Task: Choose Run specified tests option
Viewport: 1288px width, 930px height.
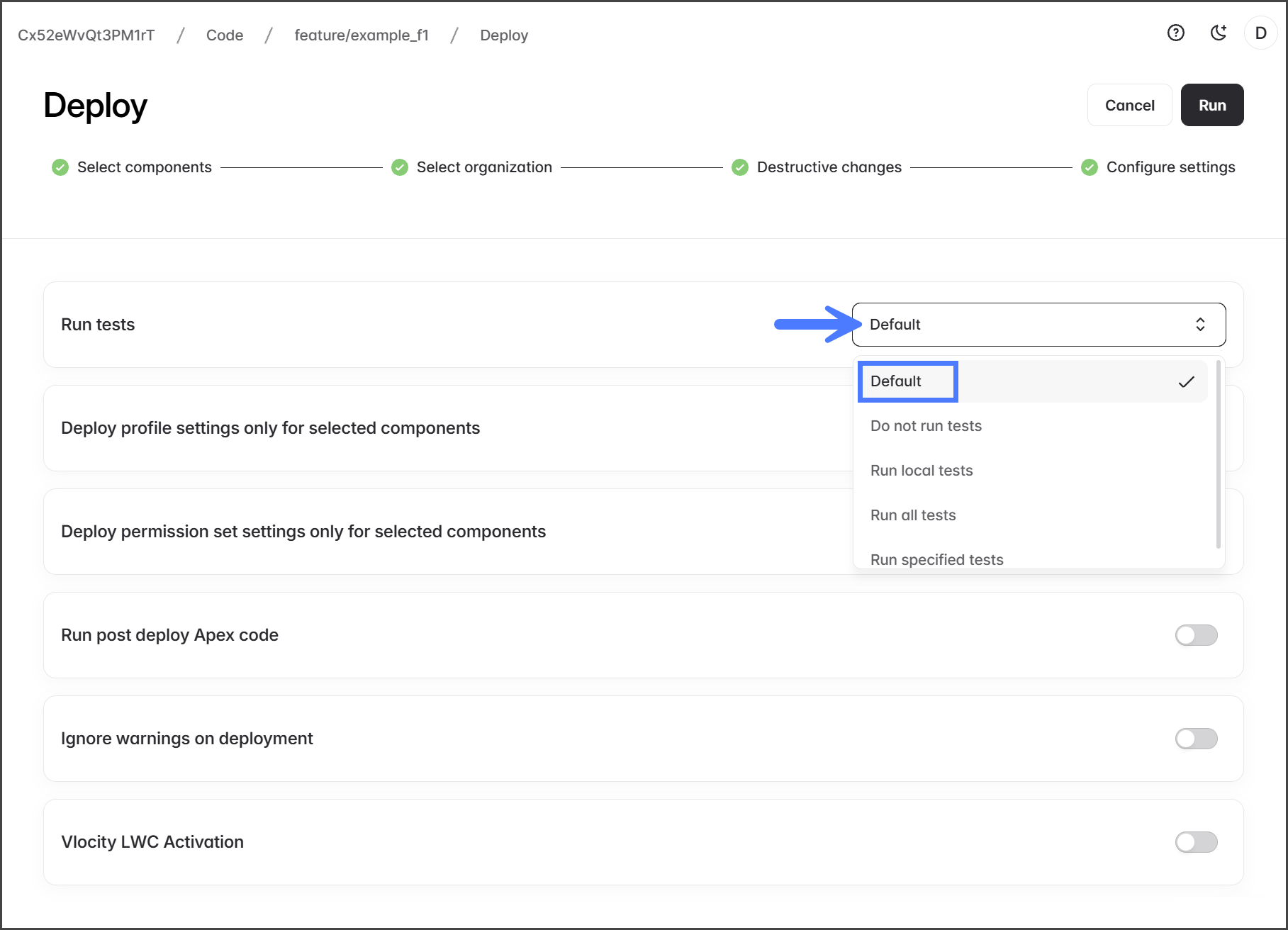Action: pyautogui.click(x=936, y=559)
